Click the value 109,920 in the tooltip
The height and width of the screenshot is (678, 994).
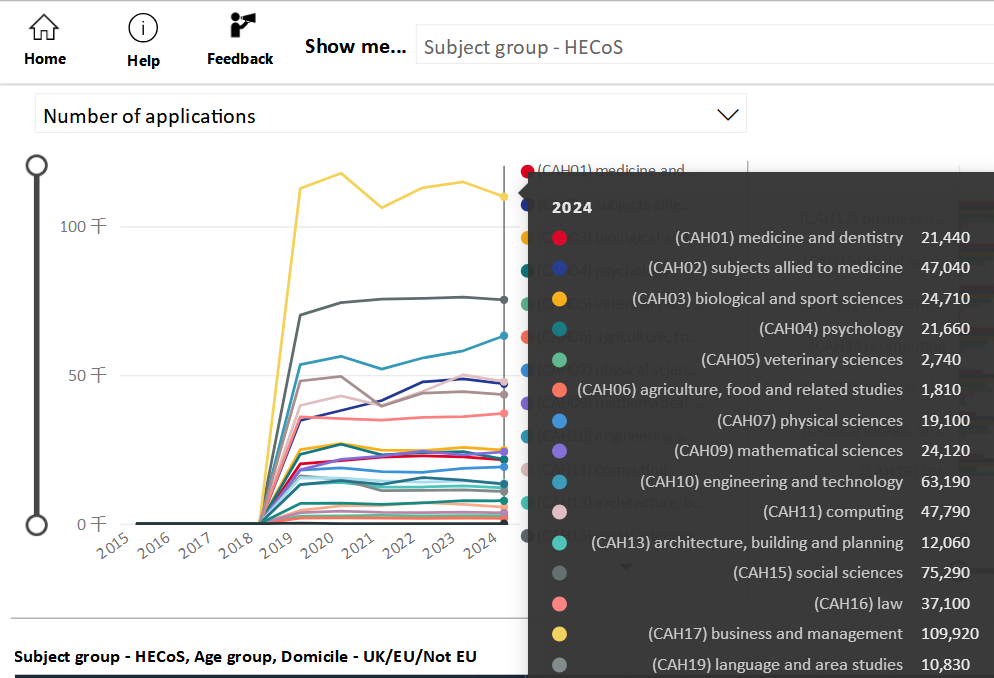[950, 634]
